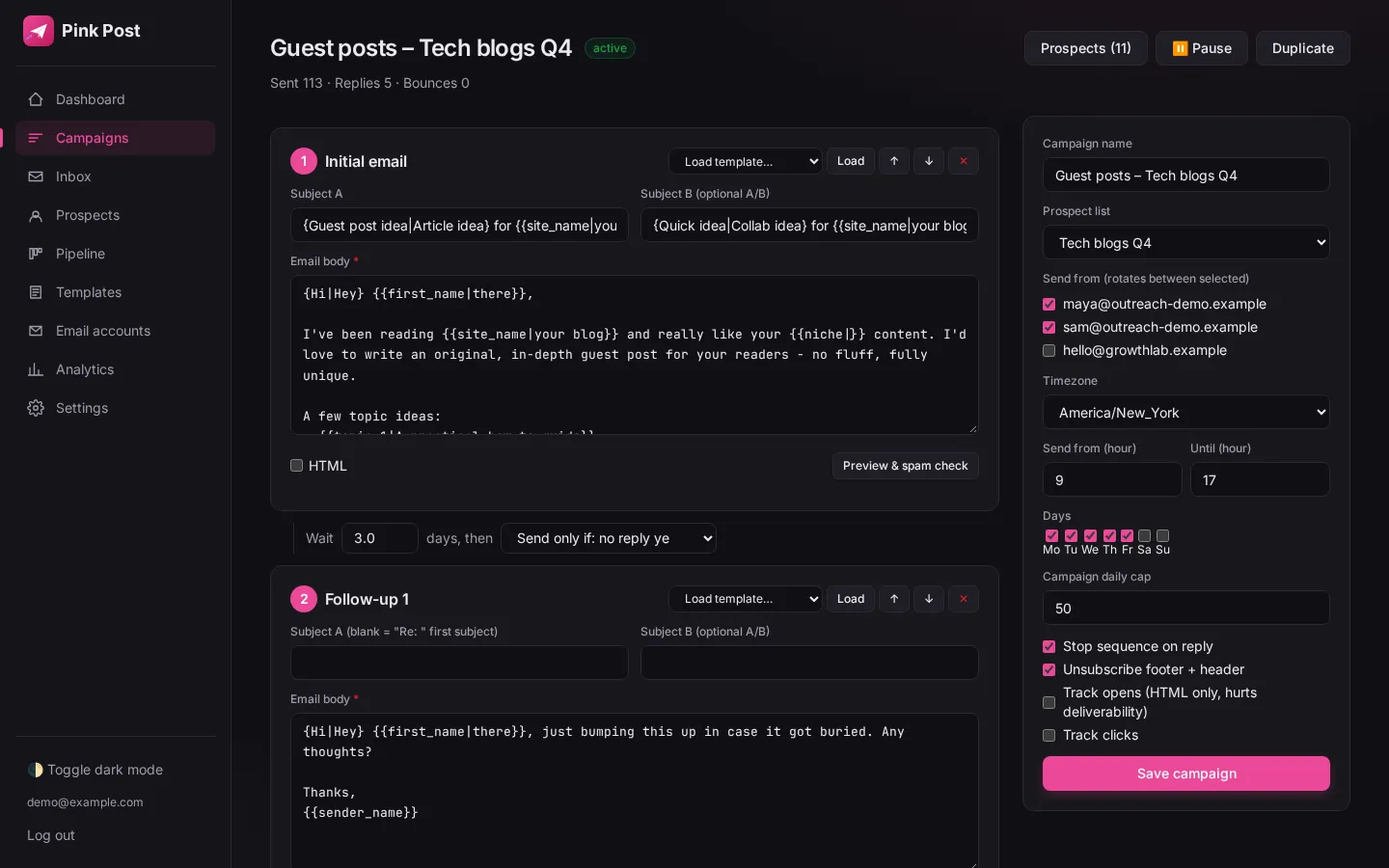The image size is (1389, 868).
Task: Click the Wait days input field
Action: click(x=380, y=538)
